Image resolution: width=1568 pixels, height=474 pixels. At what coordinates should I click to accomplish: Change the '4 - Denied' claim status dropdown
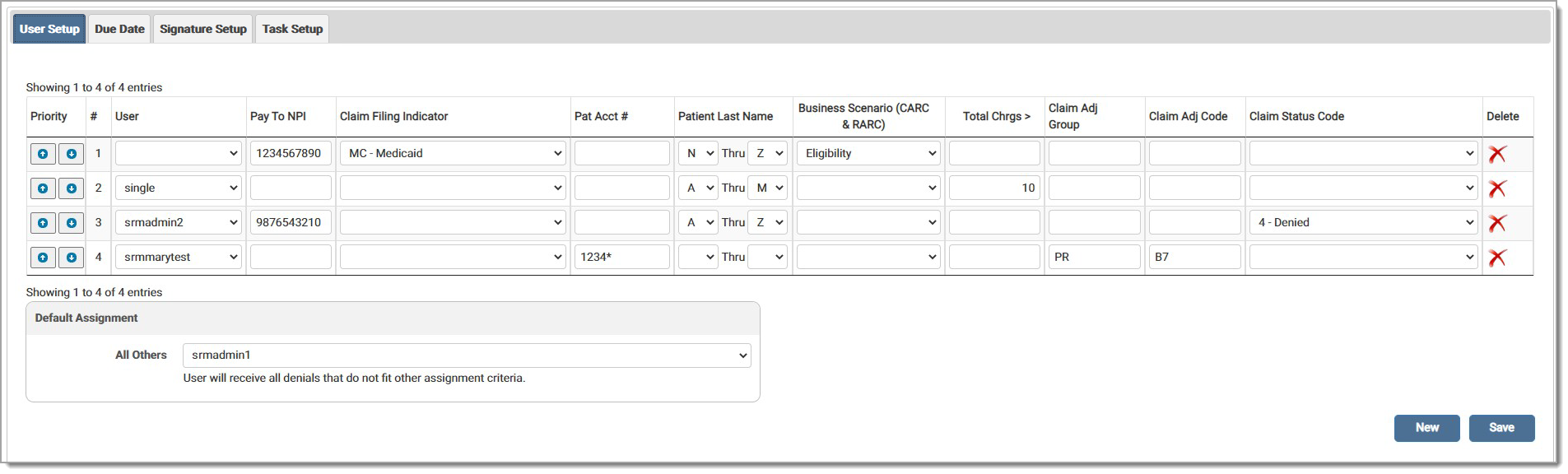(1363, 223)
